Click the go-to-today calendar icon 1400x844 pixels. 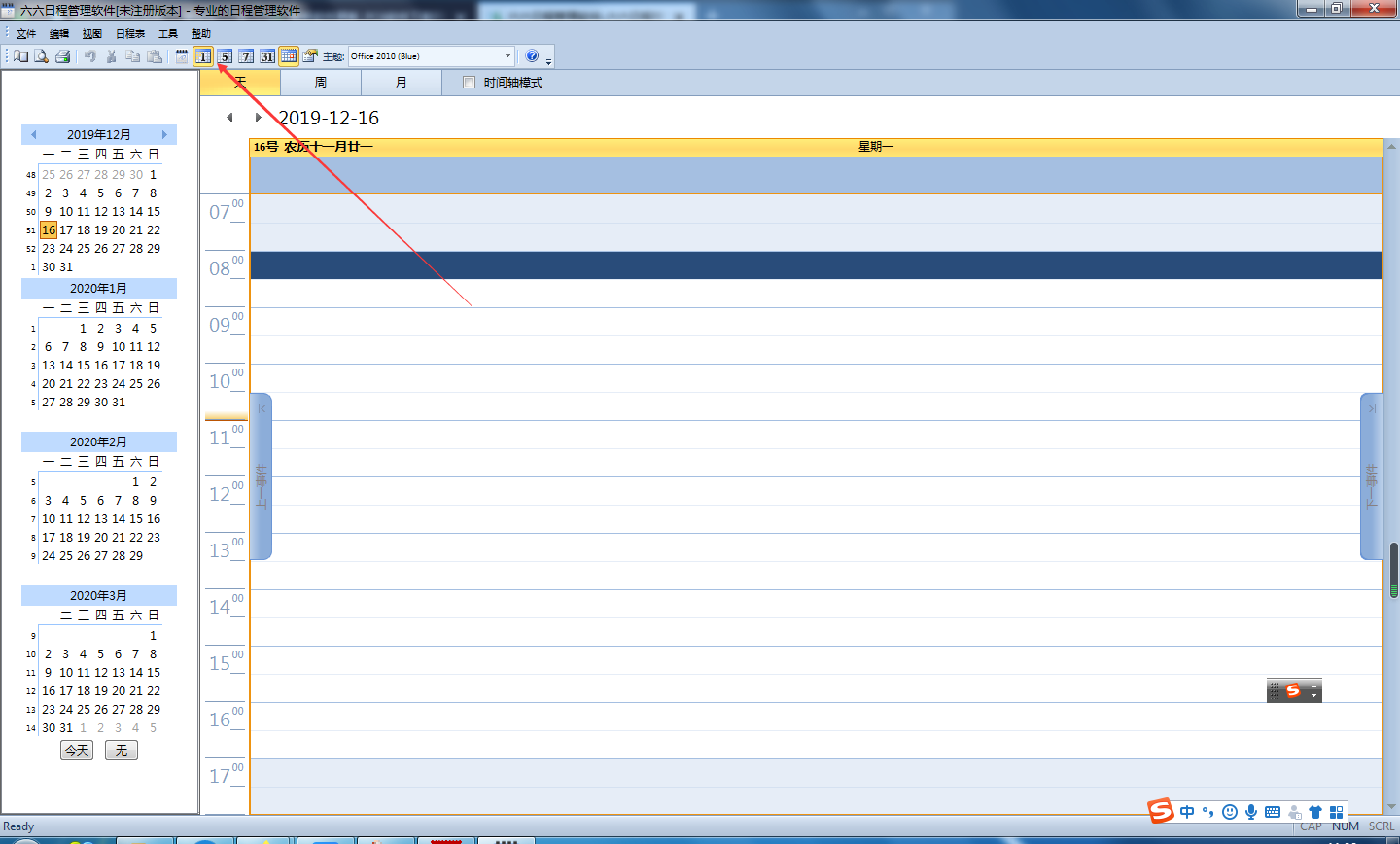click(x=181, y=56)
